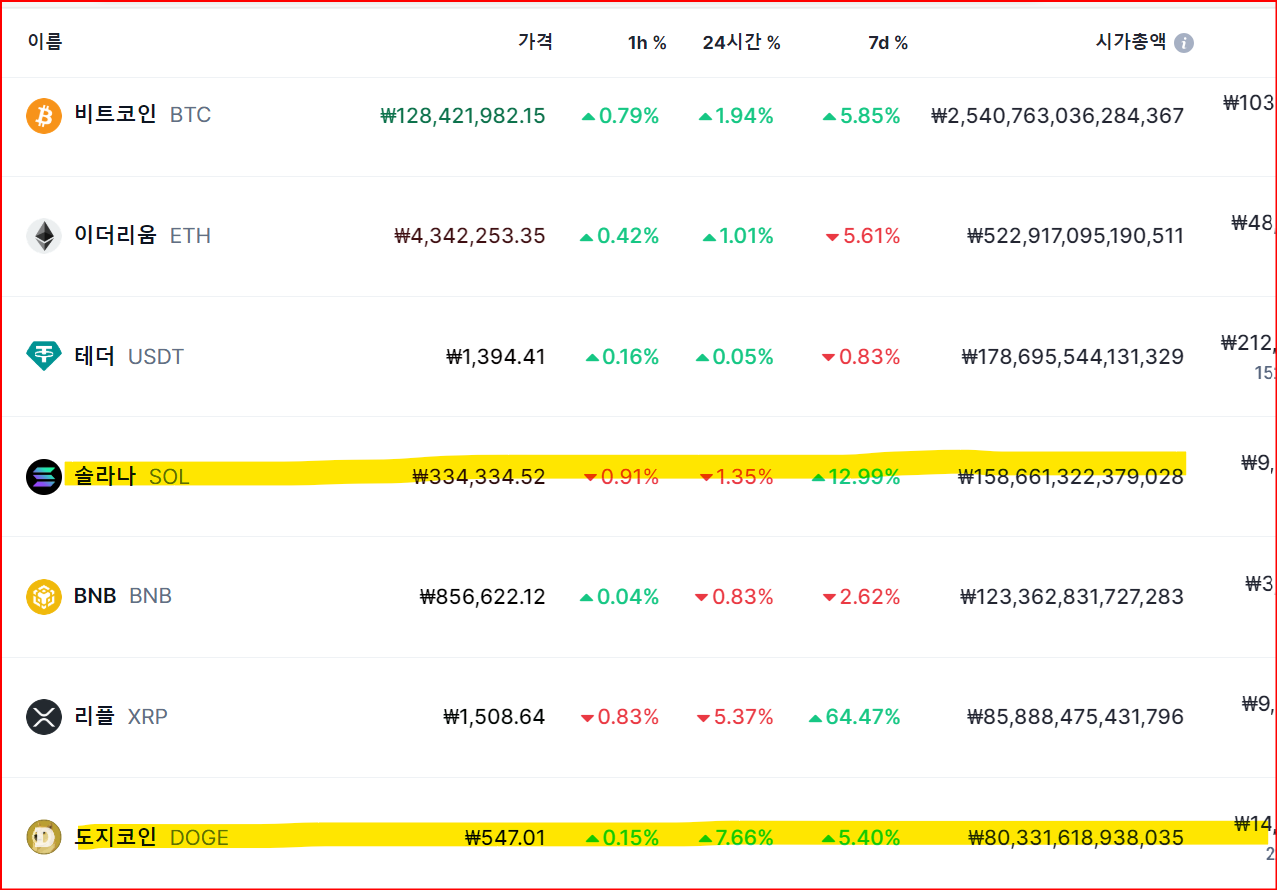Click Dogecoin's 7d change 5.40%
The height and width of the screenshot is (890, 1277).
[862, 838]
